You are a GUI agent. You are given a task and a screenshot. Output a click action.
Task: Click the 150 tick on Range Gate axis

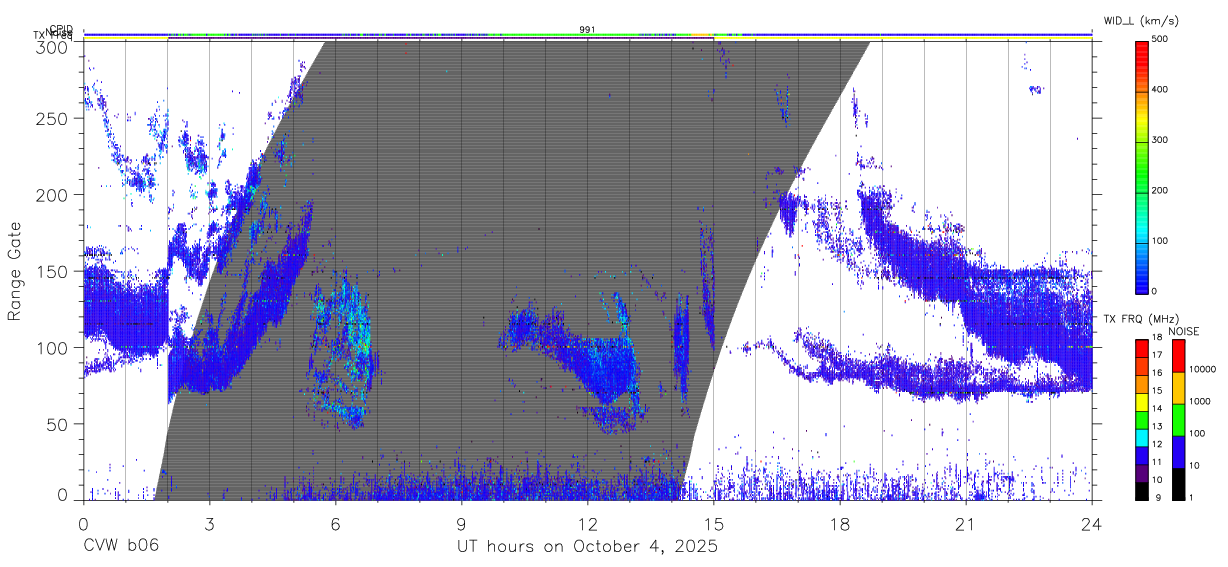click(x=53, y=271)
